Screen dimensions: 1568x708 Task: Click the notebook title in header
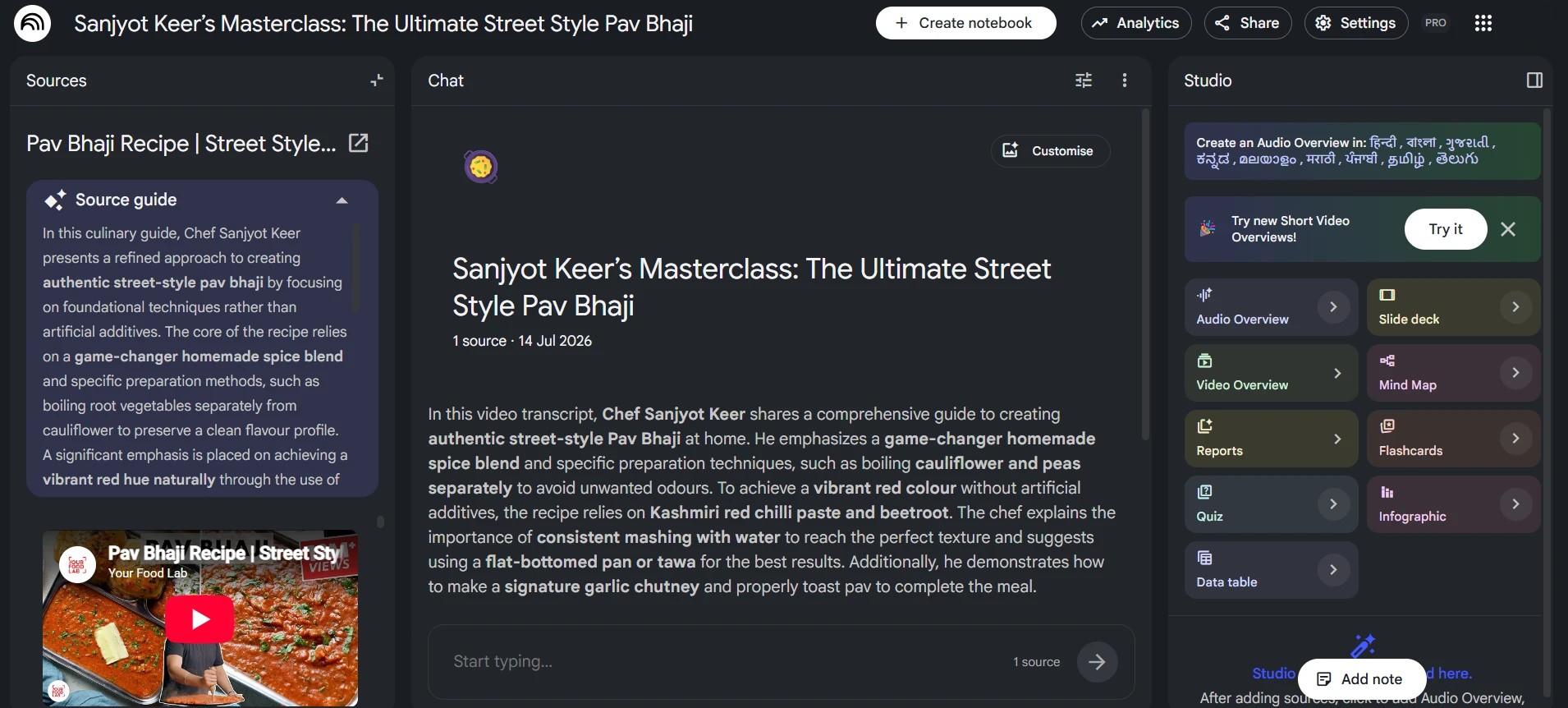(x=383, y=23)
